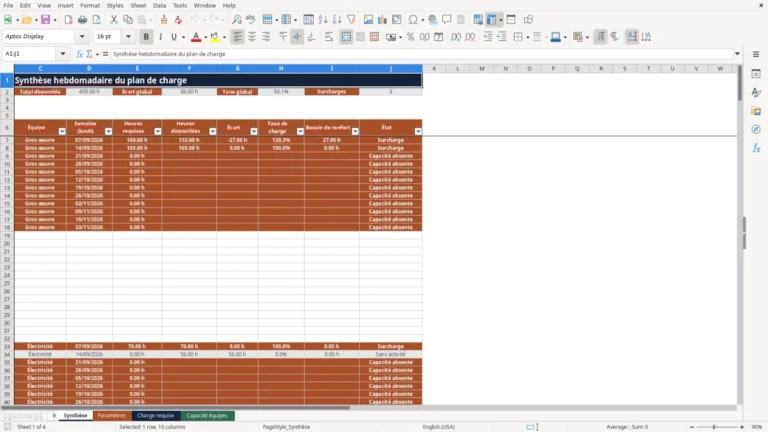The image size is (768, 432).
Task: Open the Styles menu
Action: pyautogui.click(x=115, y=5)
